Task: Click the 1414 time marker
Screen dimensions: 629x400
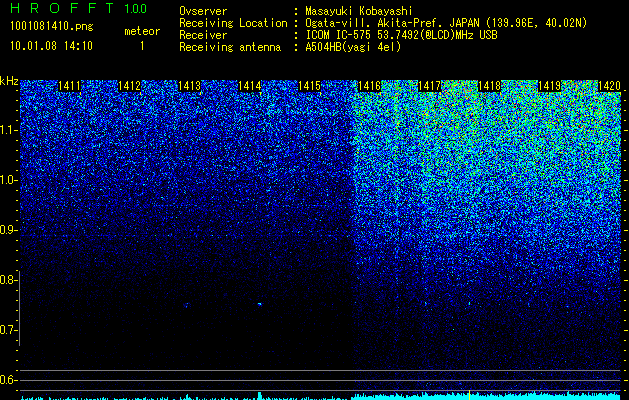Action: point(250,86)
